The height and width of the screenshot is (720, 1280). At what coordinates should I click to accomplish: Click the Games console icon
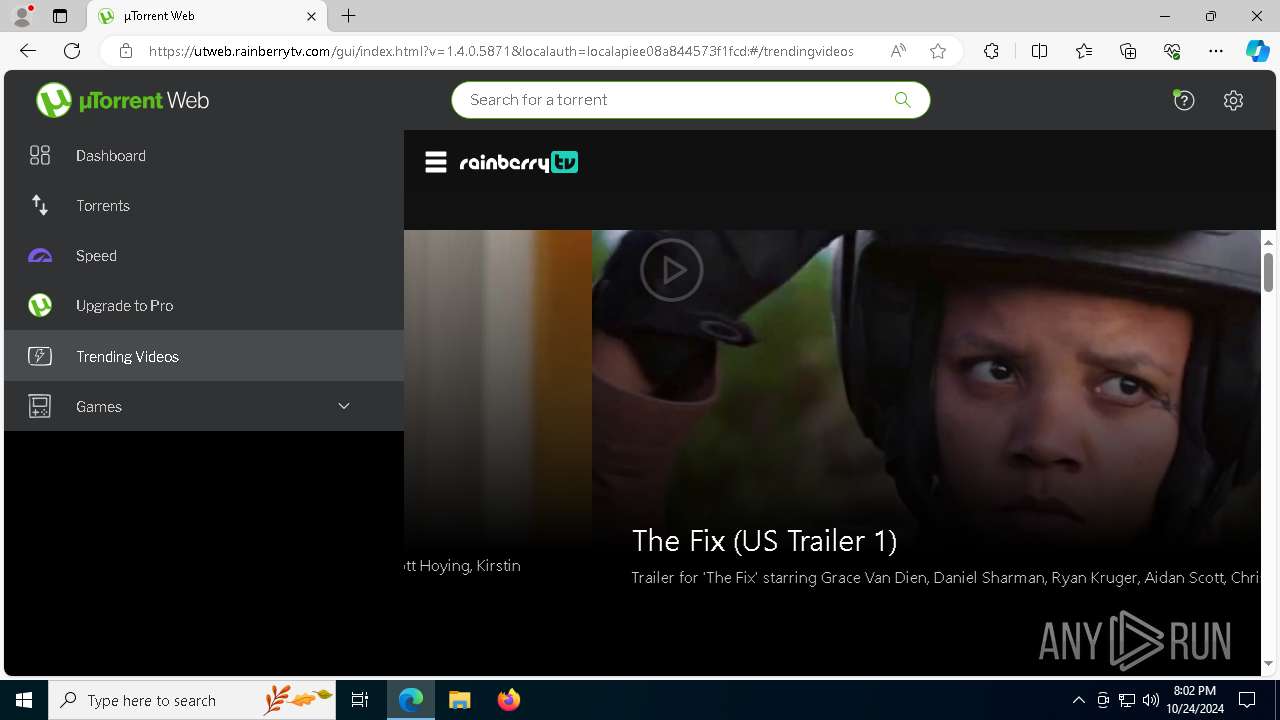coord(40,406)
